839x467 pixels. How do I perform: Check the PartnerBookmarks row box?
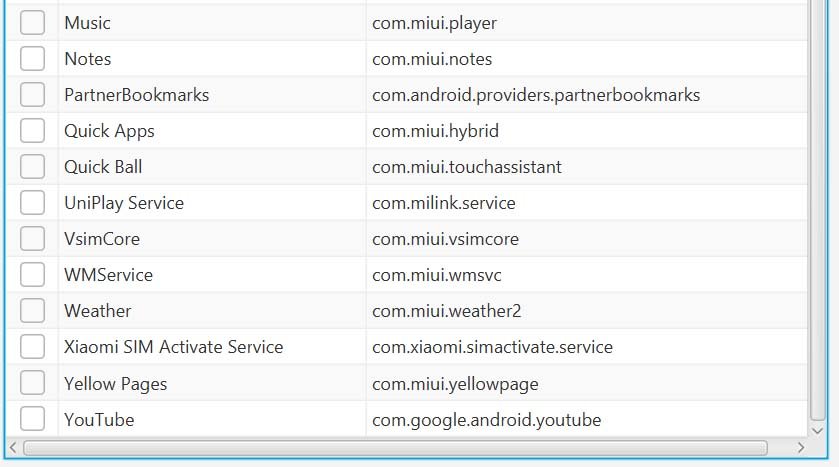tap(32, 95)
